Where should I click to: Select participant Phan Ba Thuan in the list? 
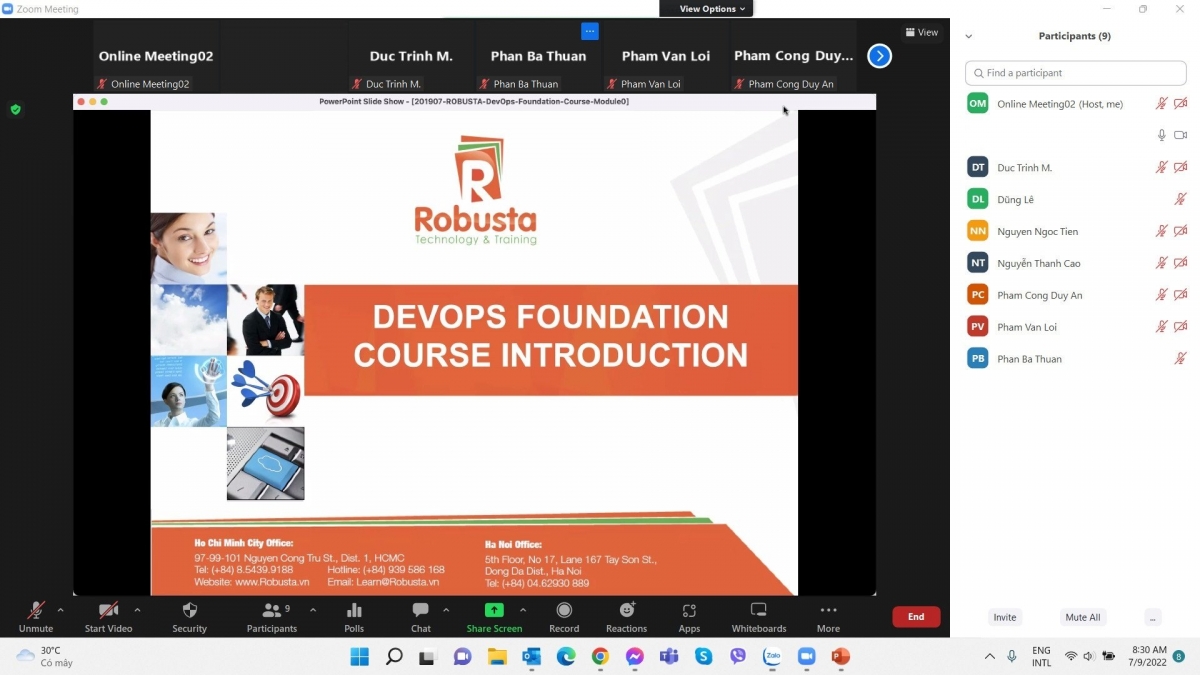[x=1076, y=359]
